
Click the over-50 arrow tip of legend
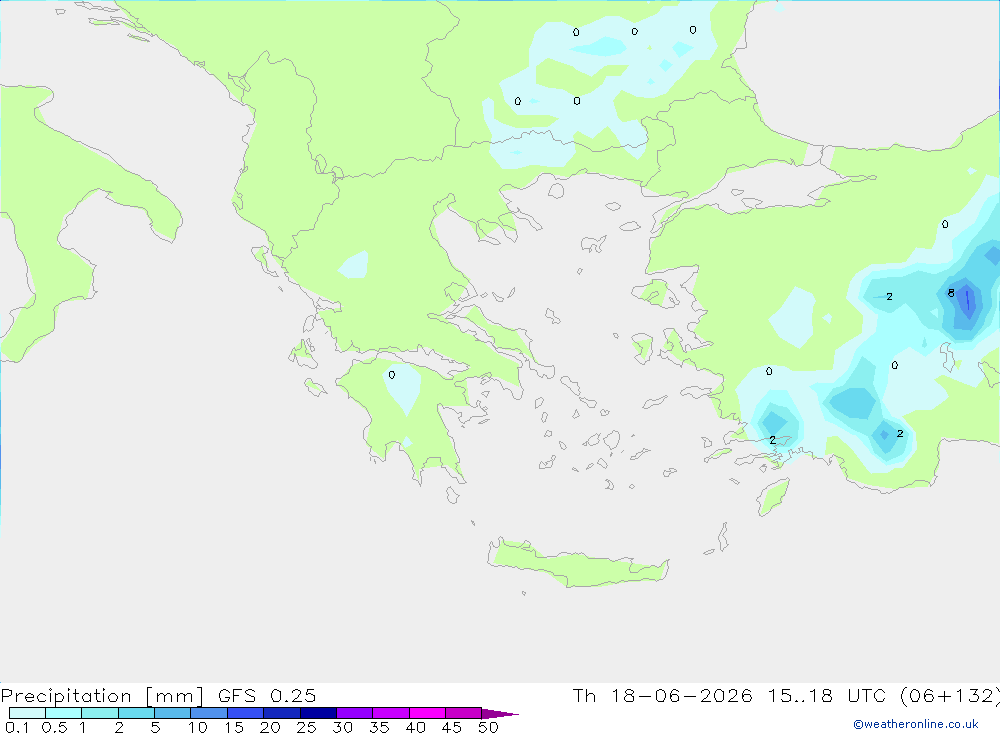click(500, 713)
